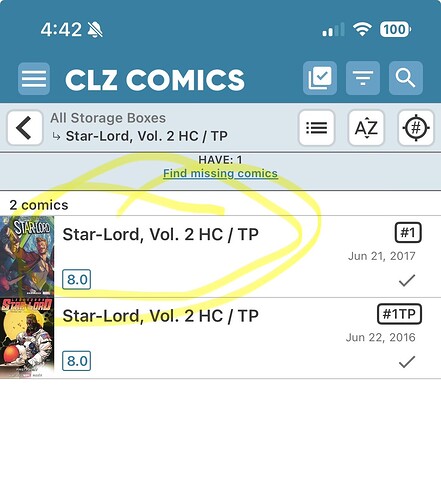Image resolution: width=441 pixels, height=500 pixels.
Task: Select All Storage Boxes breadcrumb
Action: [x=108, y=118]
